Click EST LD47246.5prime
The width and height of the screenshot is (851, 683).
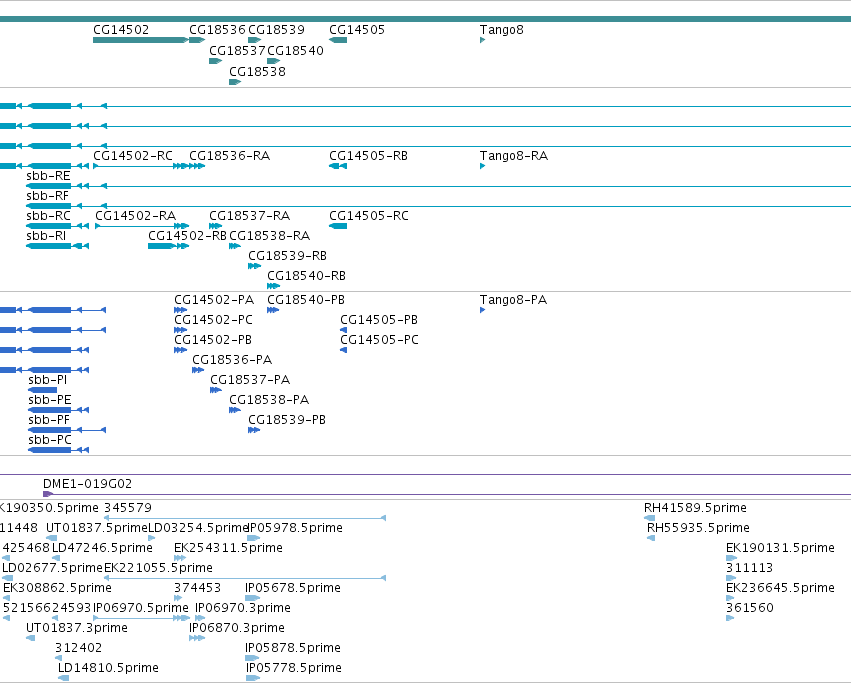(56, 558)
